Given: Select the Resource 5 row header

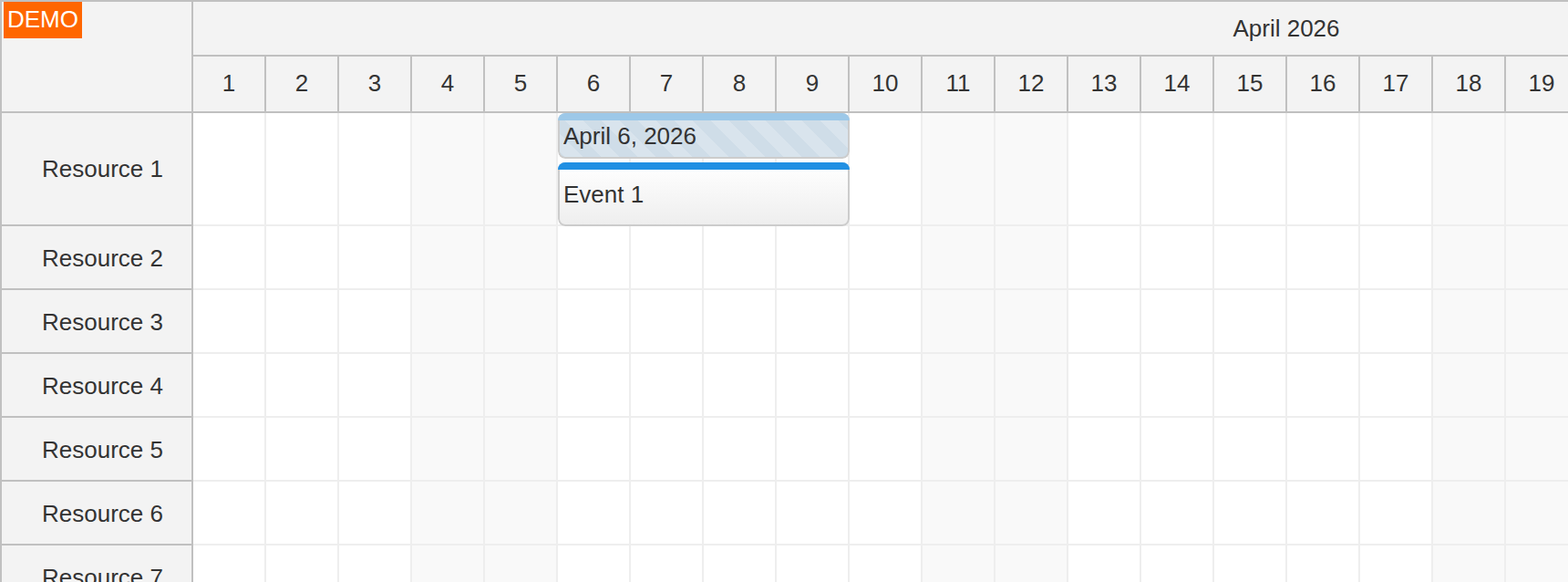Looking at the screenshot, I should coord(101,449).
